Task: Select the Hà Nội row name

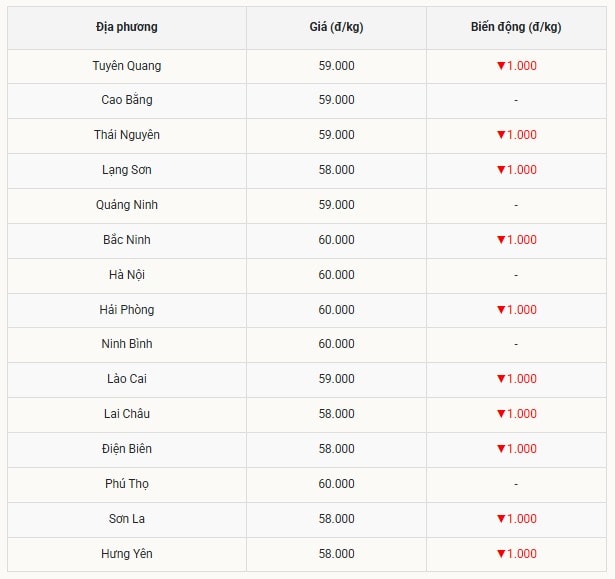Action: [127, 275]
